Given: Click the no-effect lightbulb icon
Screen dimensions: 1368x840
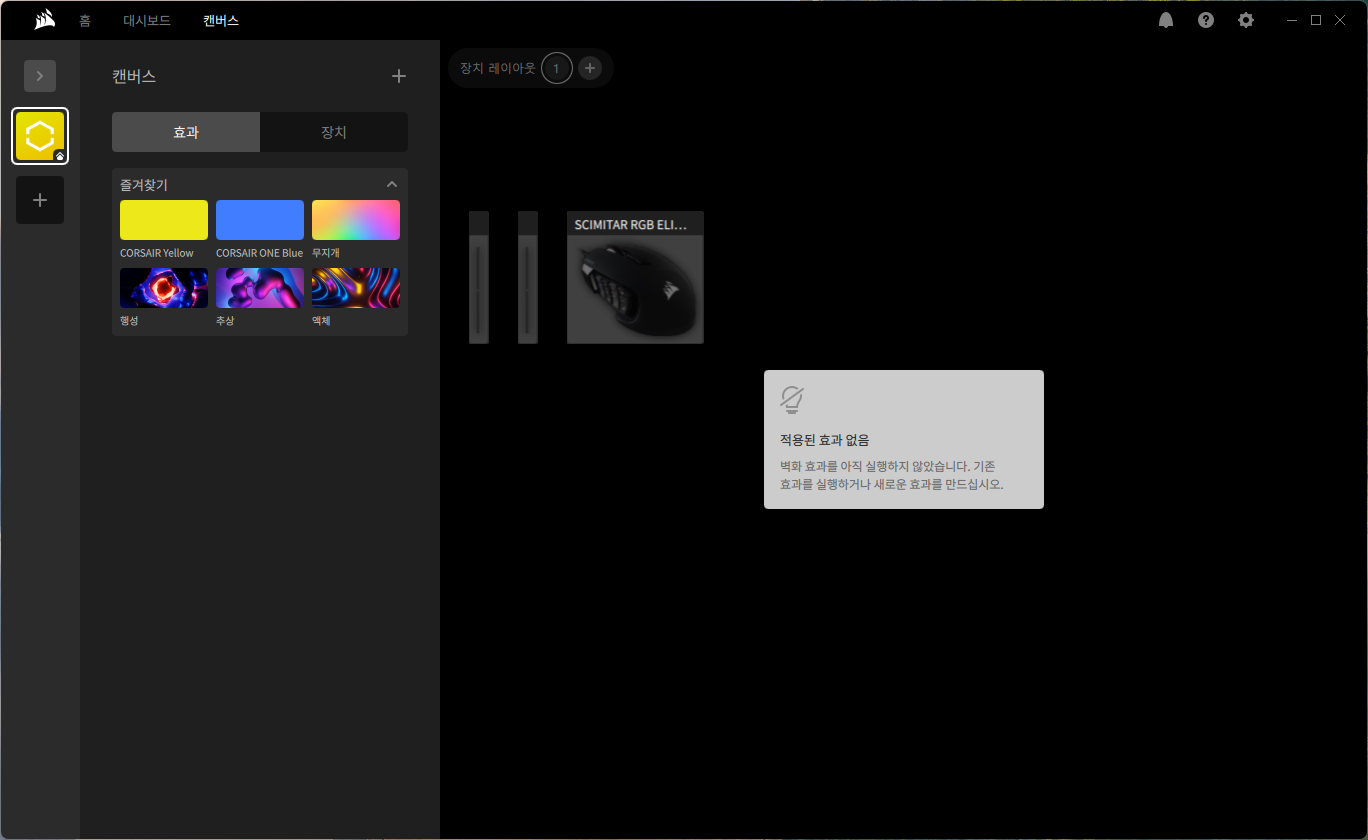Looking at the screenshot, I should (792, 400).
